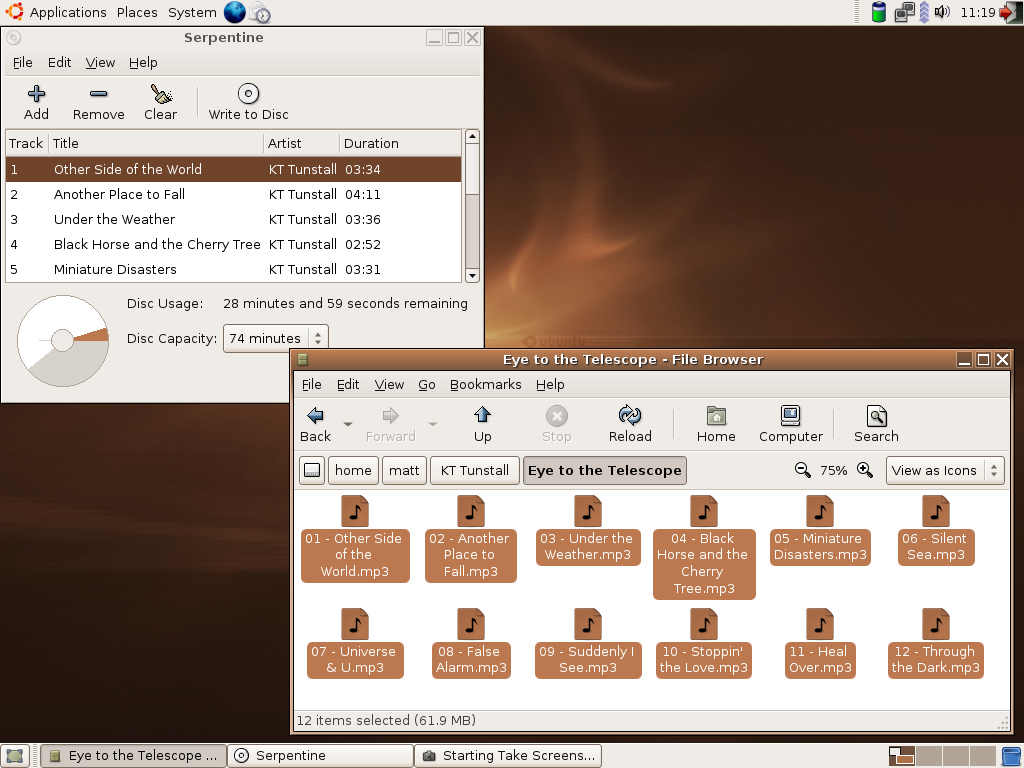Click Show Desktop button in bottom panel
The width and height of the screenshot is (1024, 768).
(14, 756)
